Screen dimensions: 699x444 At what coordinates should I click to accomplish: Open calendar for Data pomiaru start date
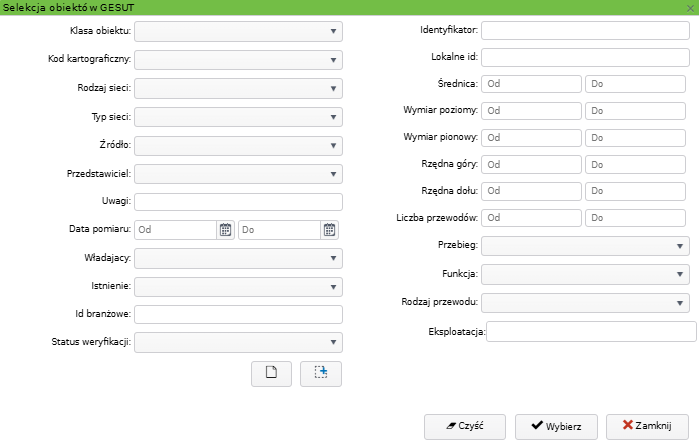coord(225,230)
